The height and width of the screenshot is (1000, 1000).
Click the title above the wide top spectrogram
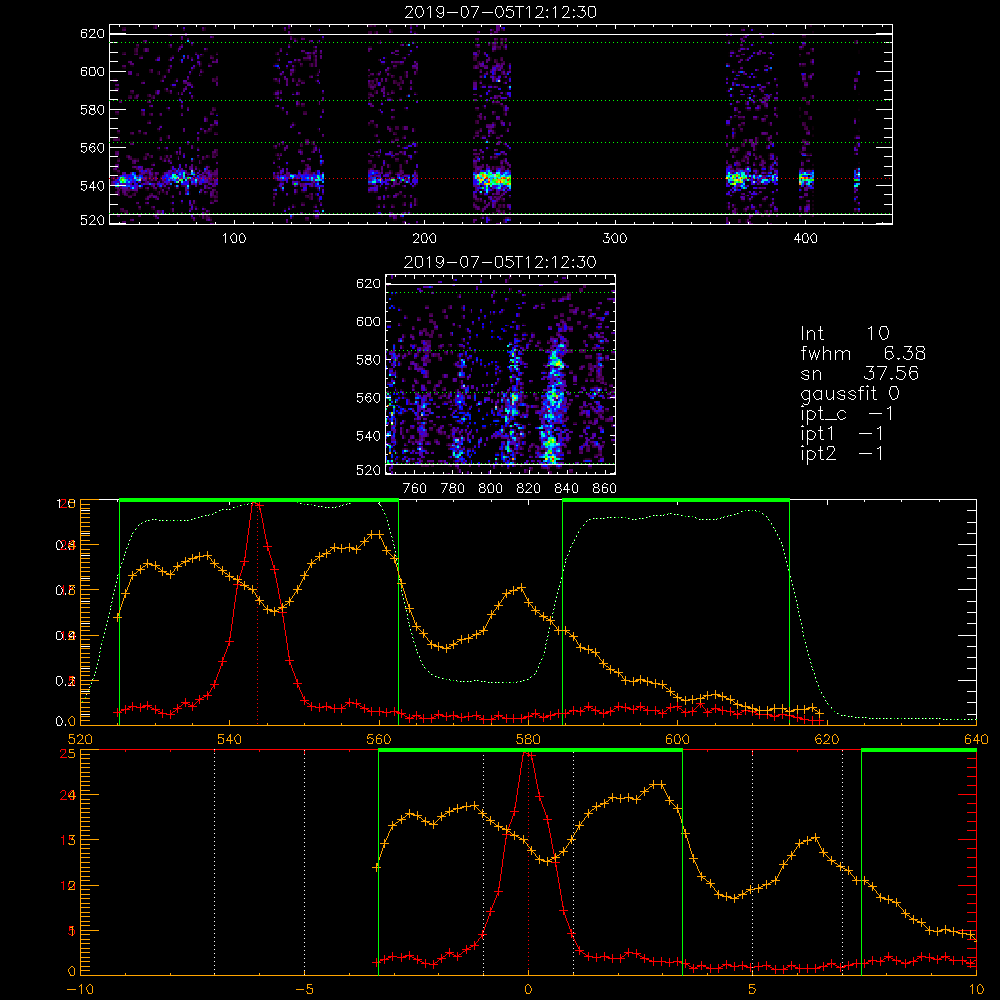(500, 12)
